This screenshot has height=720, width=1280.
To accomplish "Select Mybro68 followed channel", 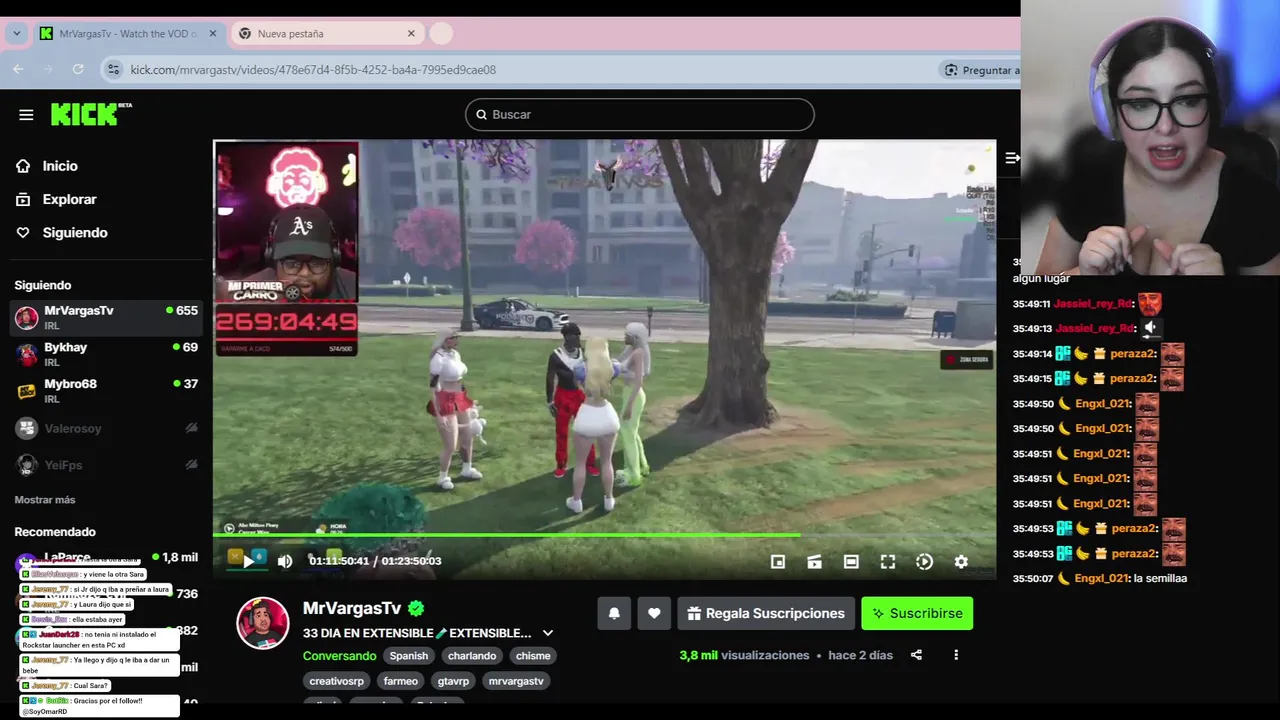I will [x=105, y=391].
